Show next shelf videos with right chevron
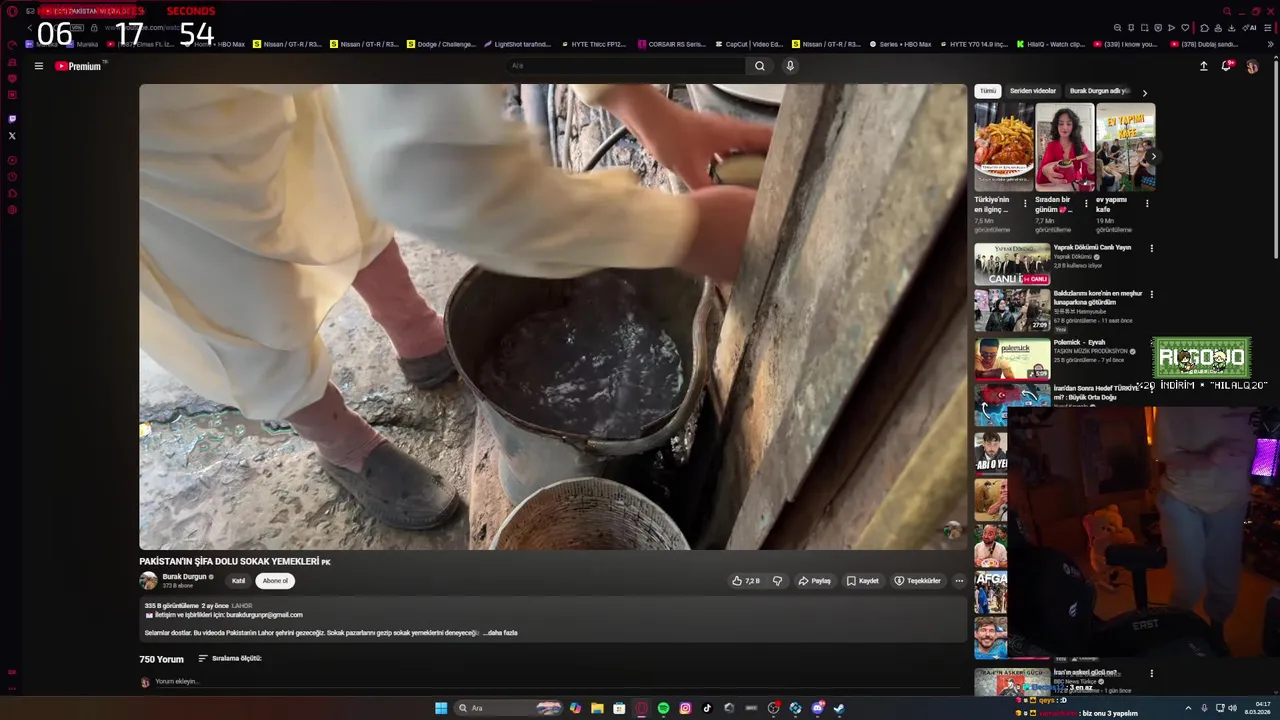 pos(1152,157)
